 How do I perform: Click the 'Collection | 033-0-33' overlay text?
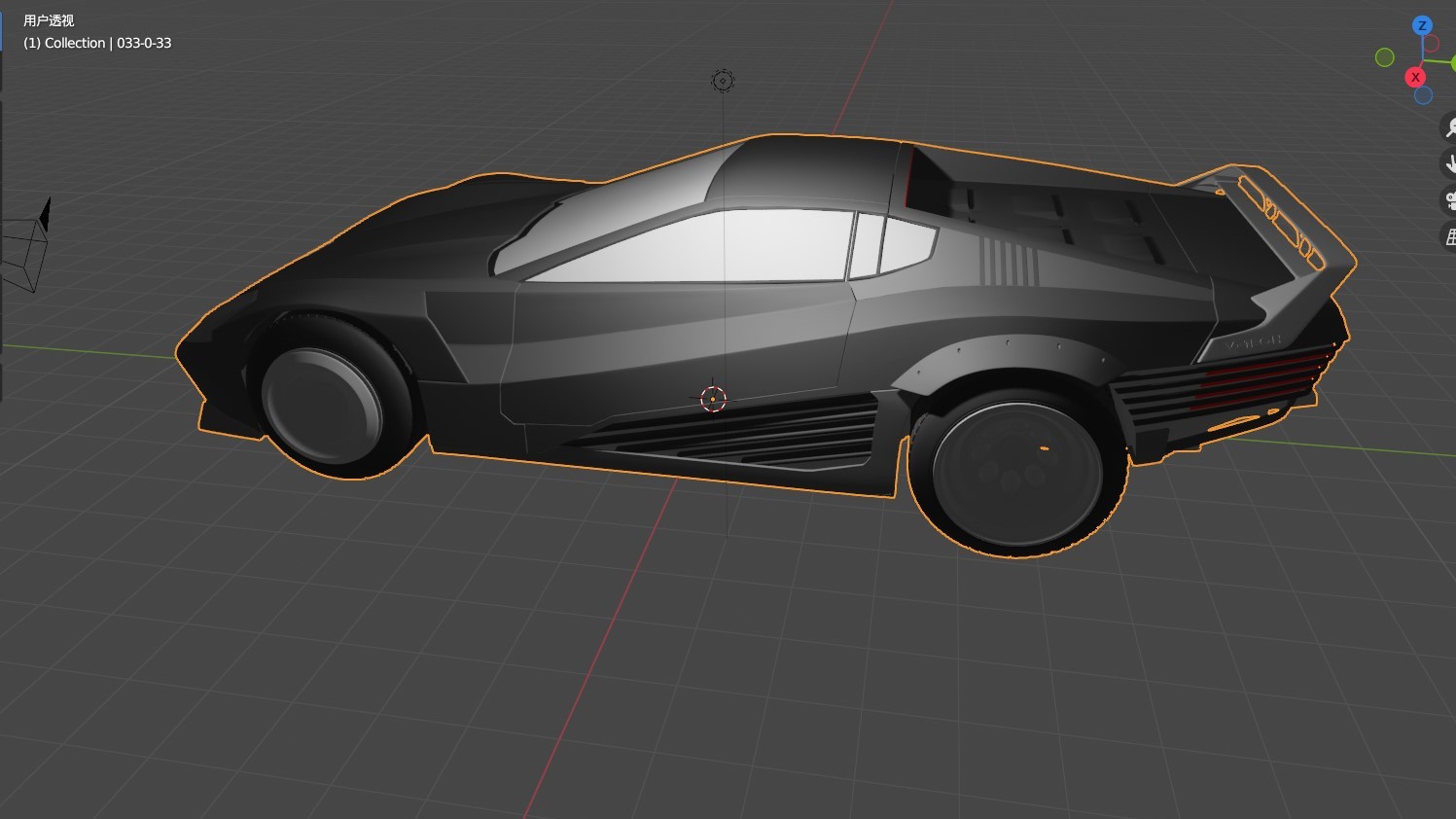click(x=97, y=43)
